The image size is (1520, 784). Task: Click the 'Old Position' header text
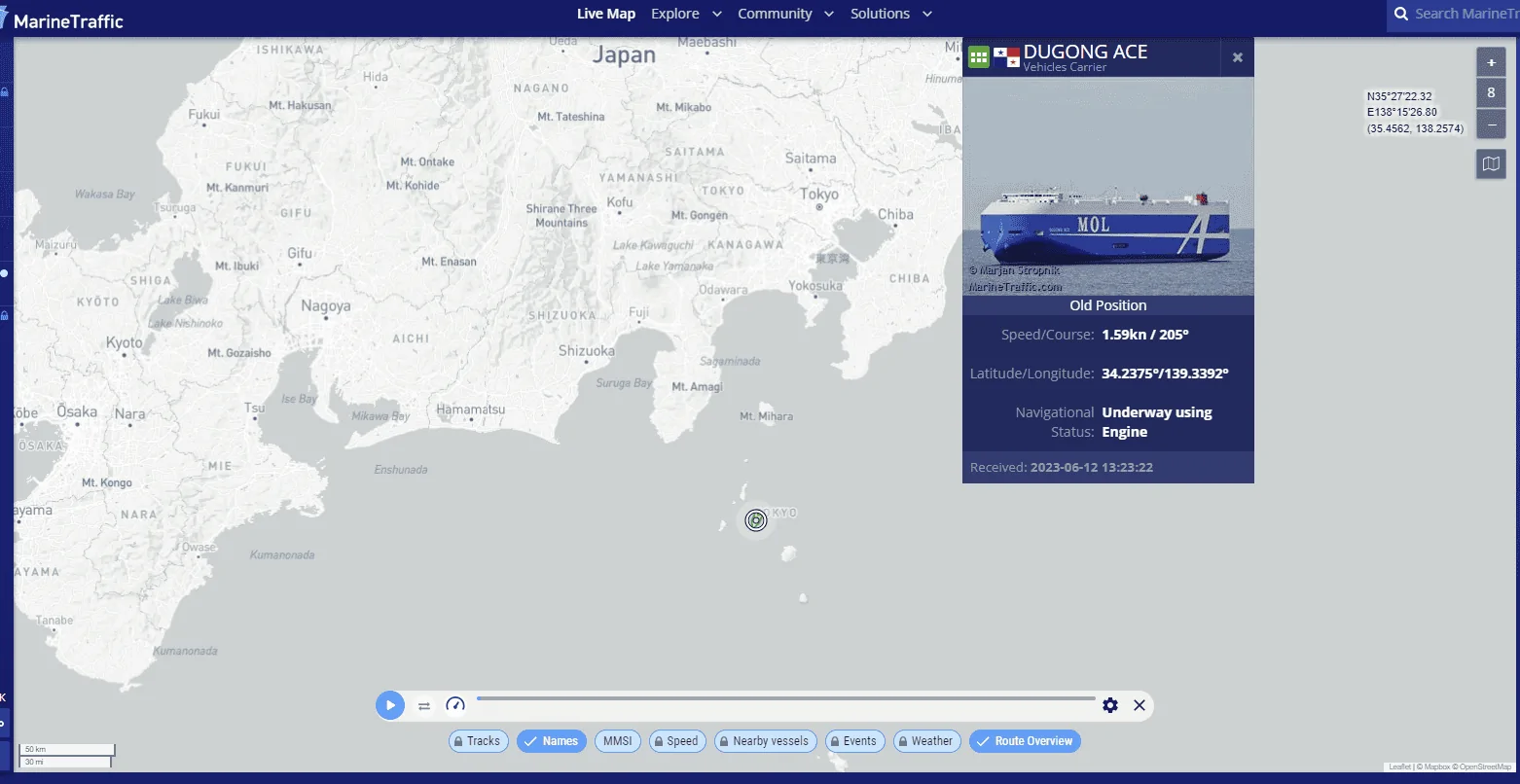pos(1108,305)
